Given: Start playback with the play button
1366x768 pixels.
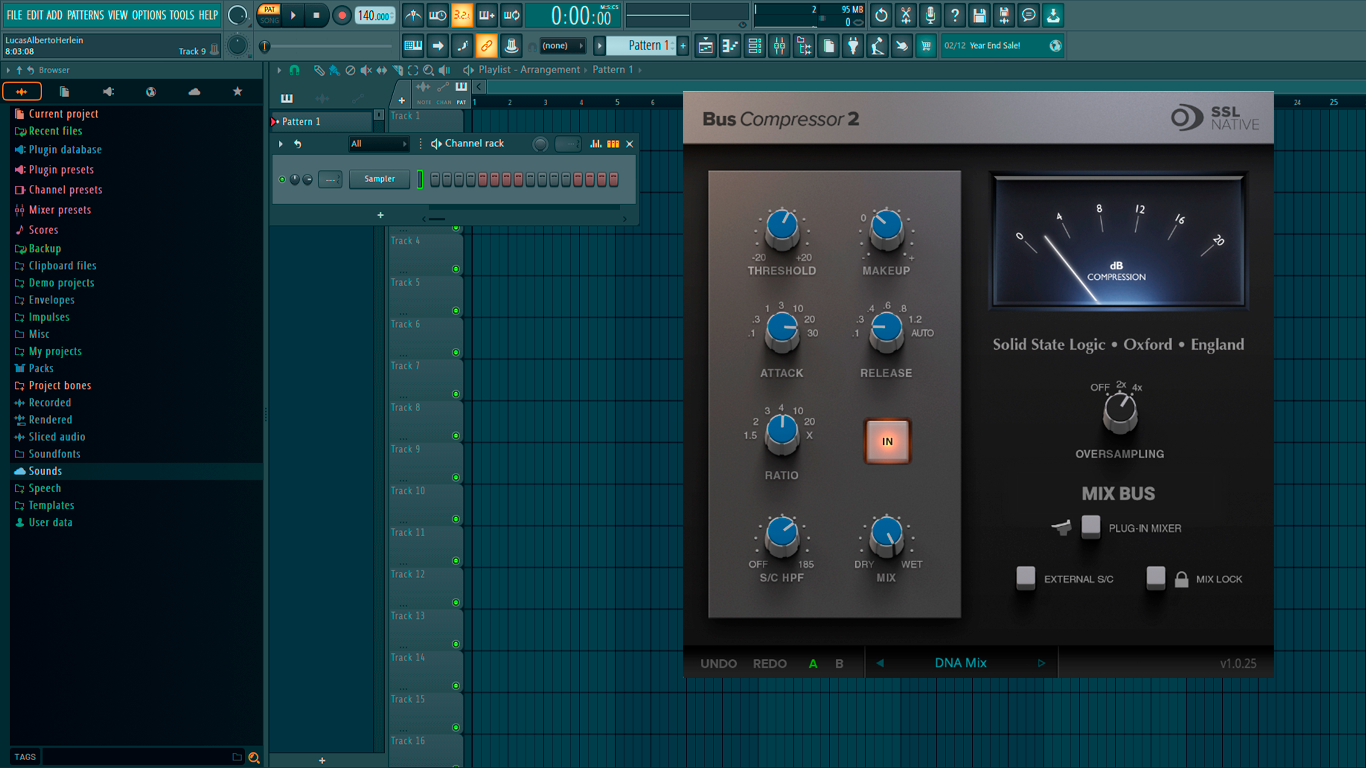Looking at the screenshot, I should pos(293,15).
